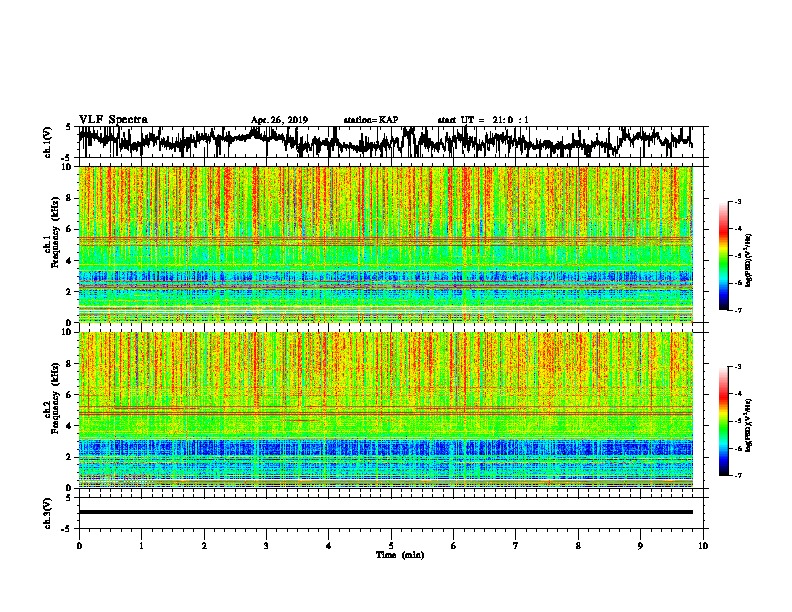Click the "-3" tick on ch.1 colorbar
The height and width of the screenshot is (612, 792).
[x=738, y=202]
